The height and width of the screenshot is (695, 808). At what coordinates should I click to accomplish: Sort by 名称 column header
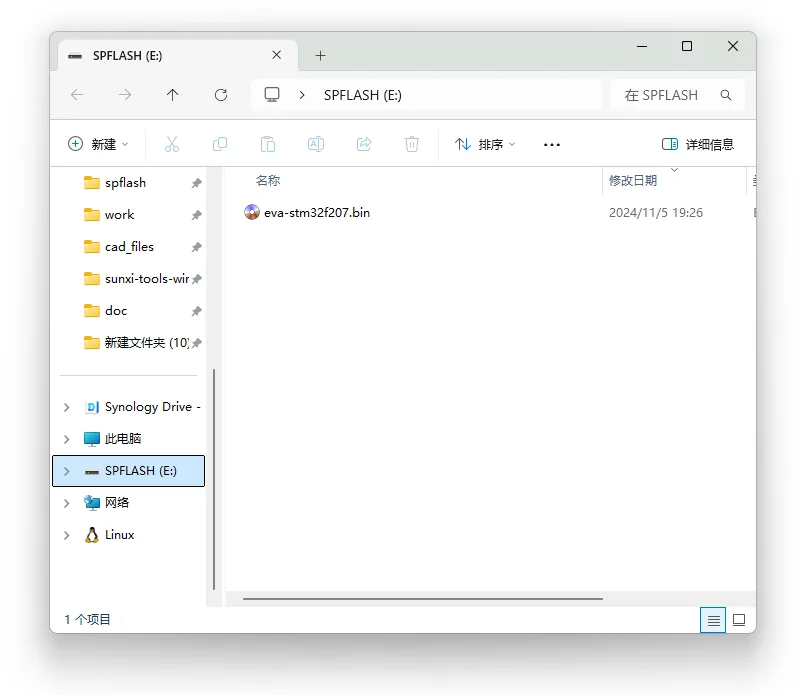tap(268, 181)
